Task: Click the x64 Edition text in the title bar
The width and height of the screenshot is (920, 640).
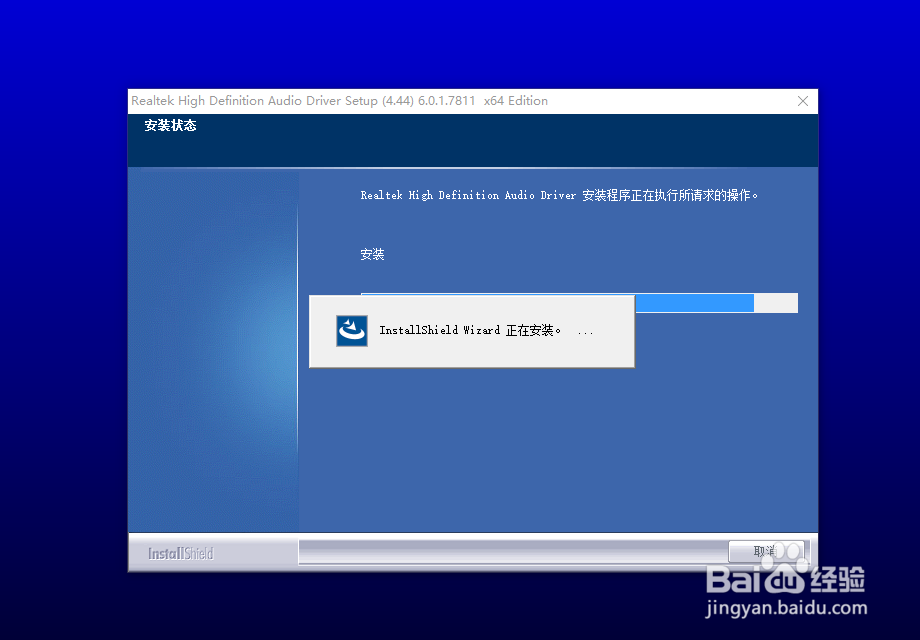Action: point(516,100)
